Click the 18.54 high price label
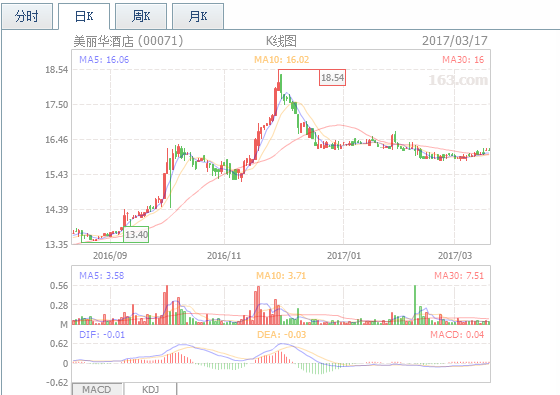Image resolution: width=560 pixels, height=395 pixels. coord(332,78)
